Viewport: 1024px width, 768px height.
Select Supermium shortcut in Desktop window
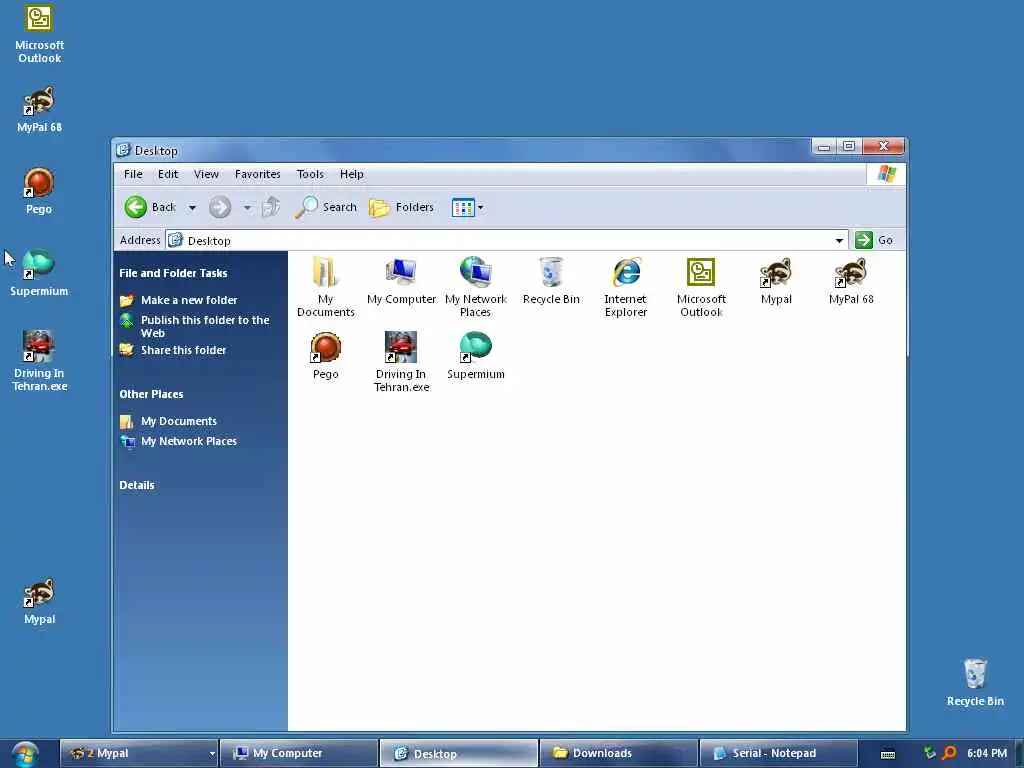475,356
